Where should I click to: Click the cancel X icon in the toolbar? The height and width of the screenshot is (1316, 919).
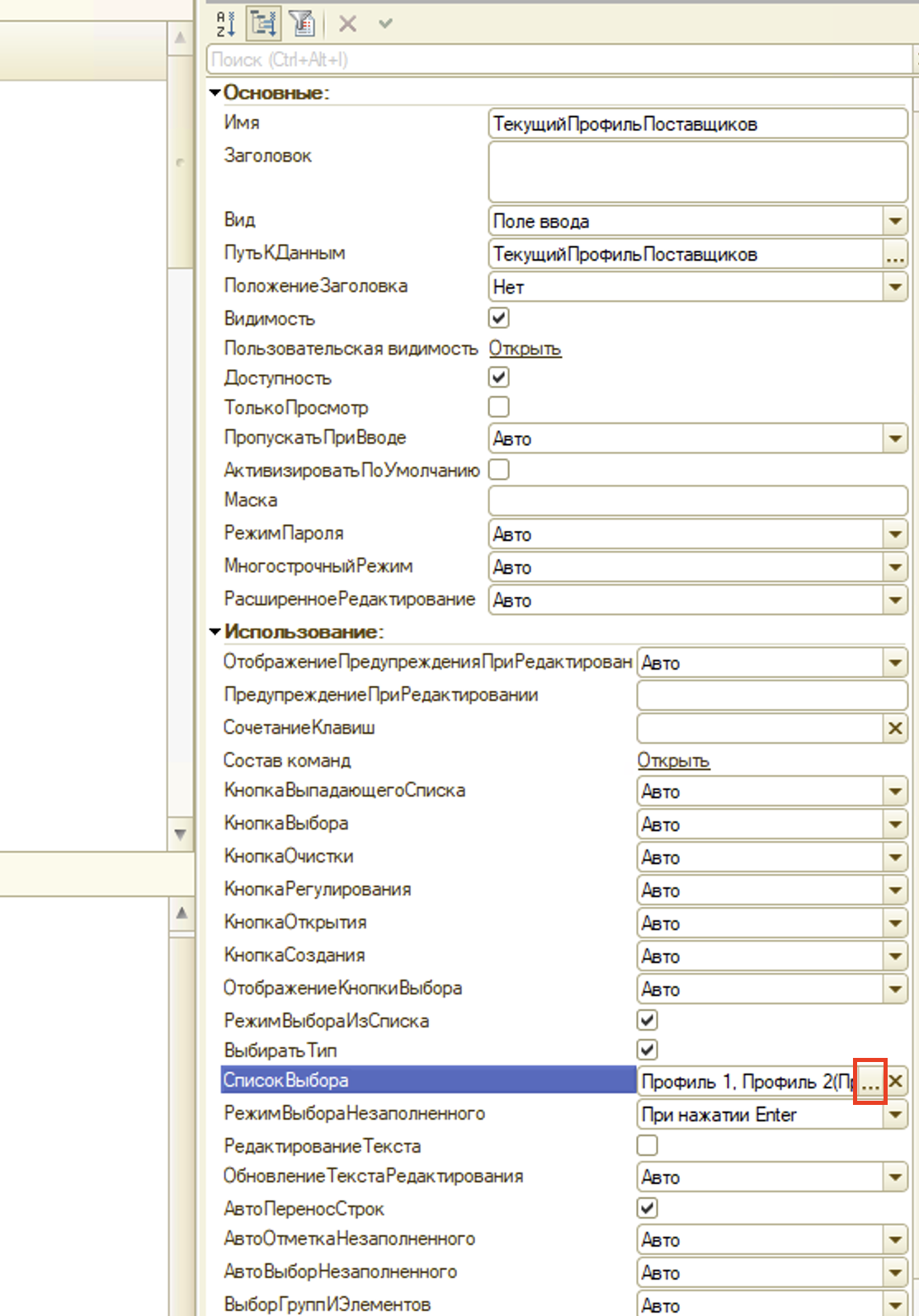point(348,24)
